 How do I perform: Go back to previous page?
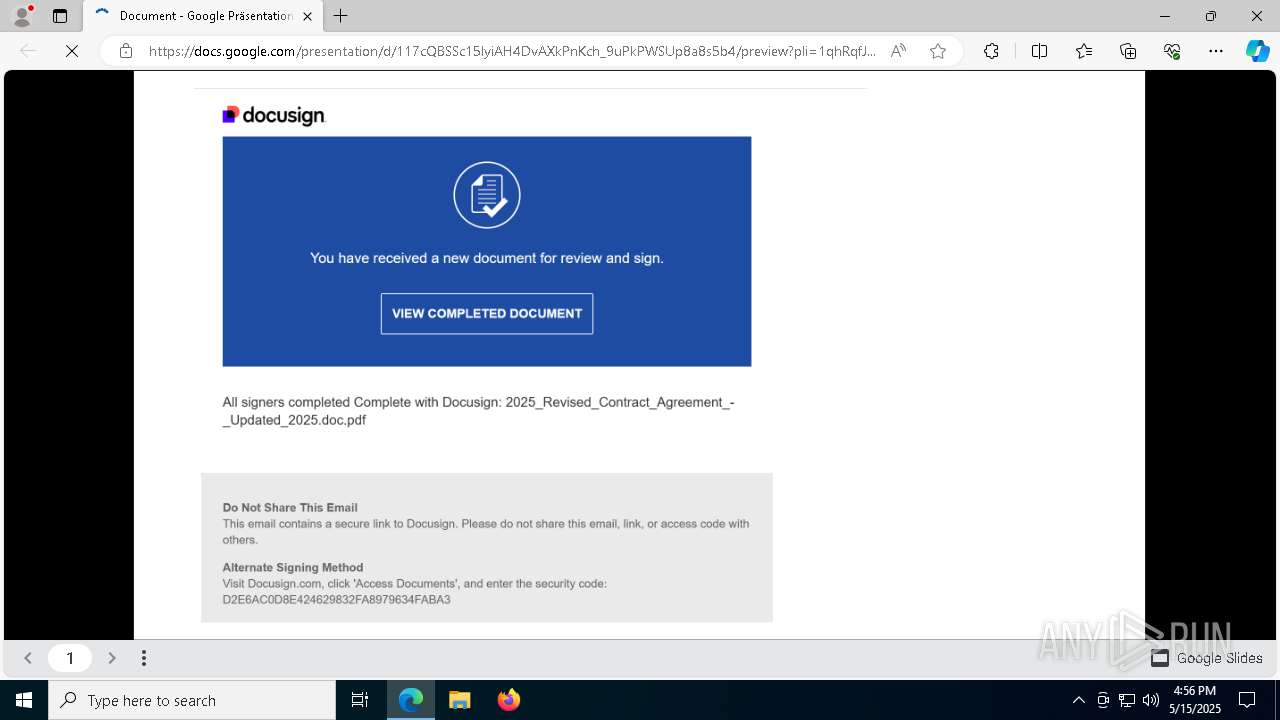pyautogui.click(x=28, y=51)
